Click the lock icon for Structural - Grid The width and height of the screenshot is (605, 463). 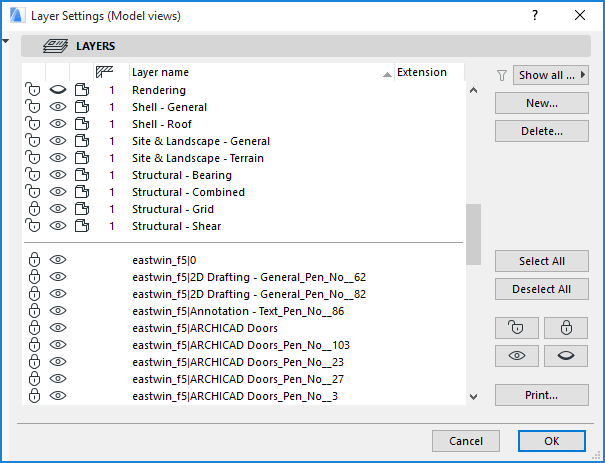click(x=33, y=209)
